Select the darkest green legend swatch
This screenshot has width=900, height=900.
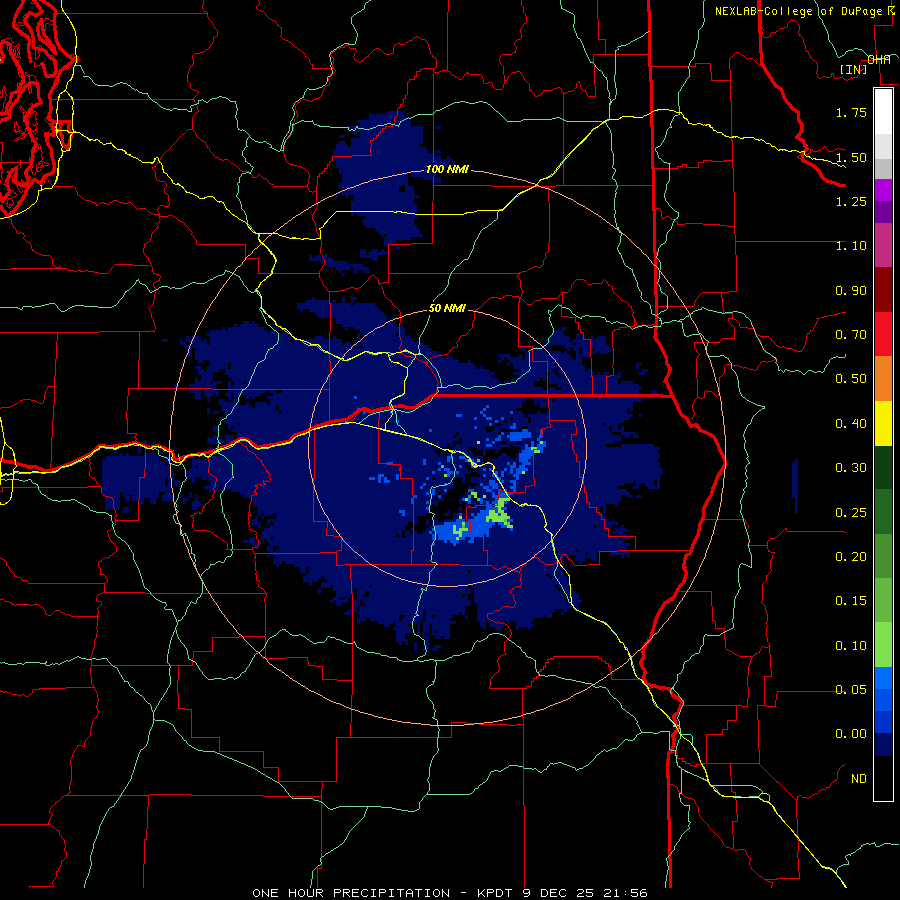pyautogui.click(x=883, y=467)
